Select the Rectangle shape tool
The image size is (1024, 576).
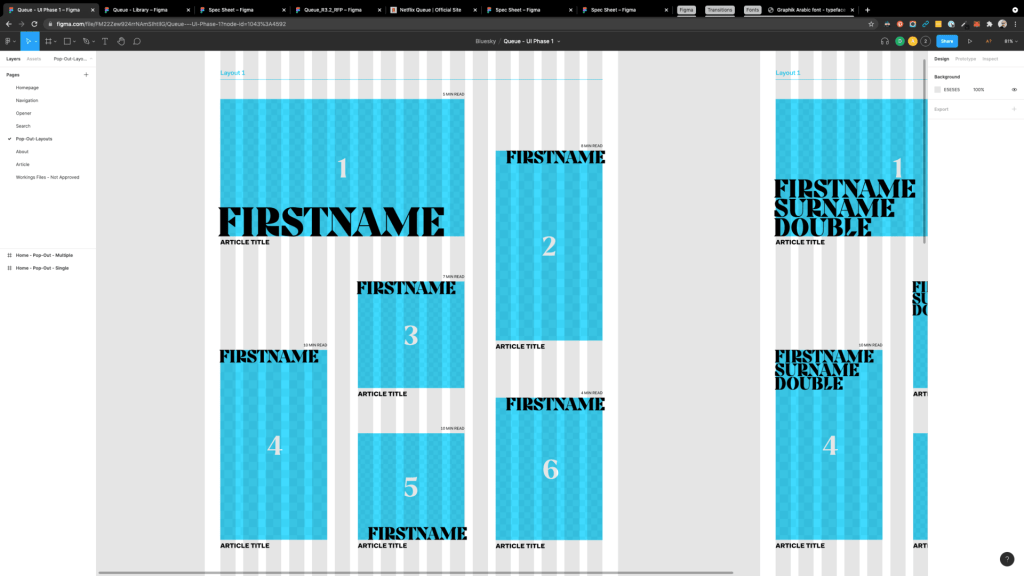[x=67, y=41]
